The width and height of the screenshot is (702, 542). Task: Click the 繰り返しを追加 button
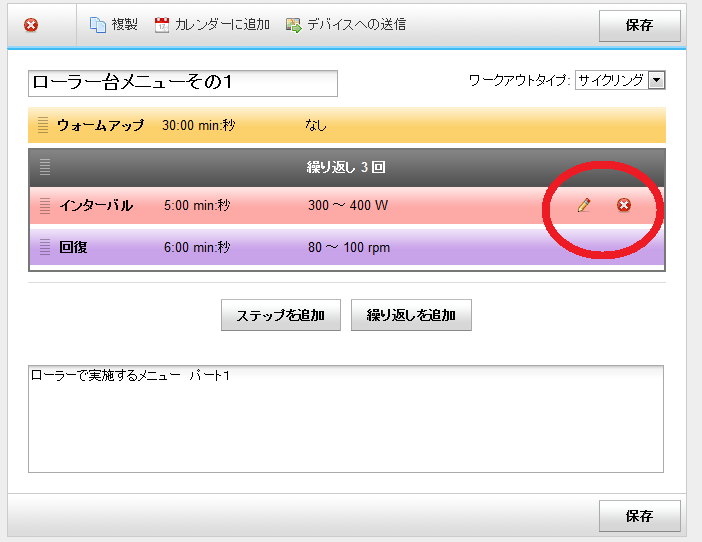[x=411, y=315]
